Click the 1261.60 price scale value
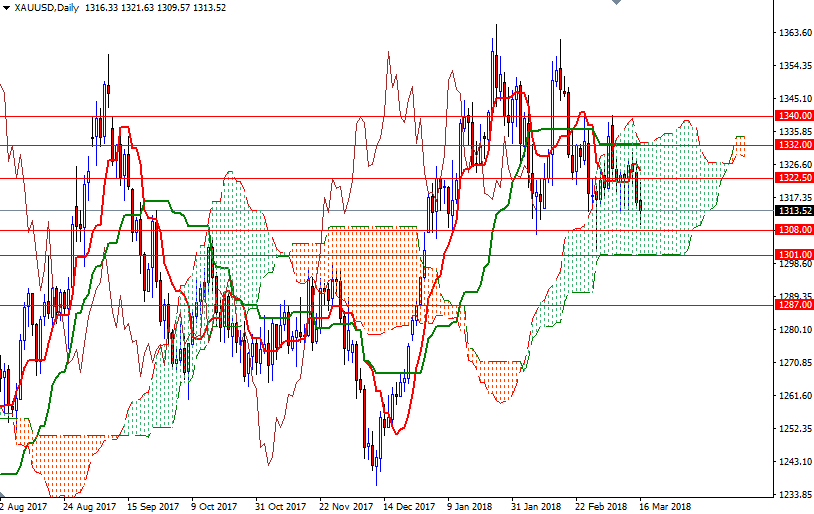The width and height of the screenshot is (814, 514). point(795,396)
